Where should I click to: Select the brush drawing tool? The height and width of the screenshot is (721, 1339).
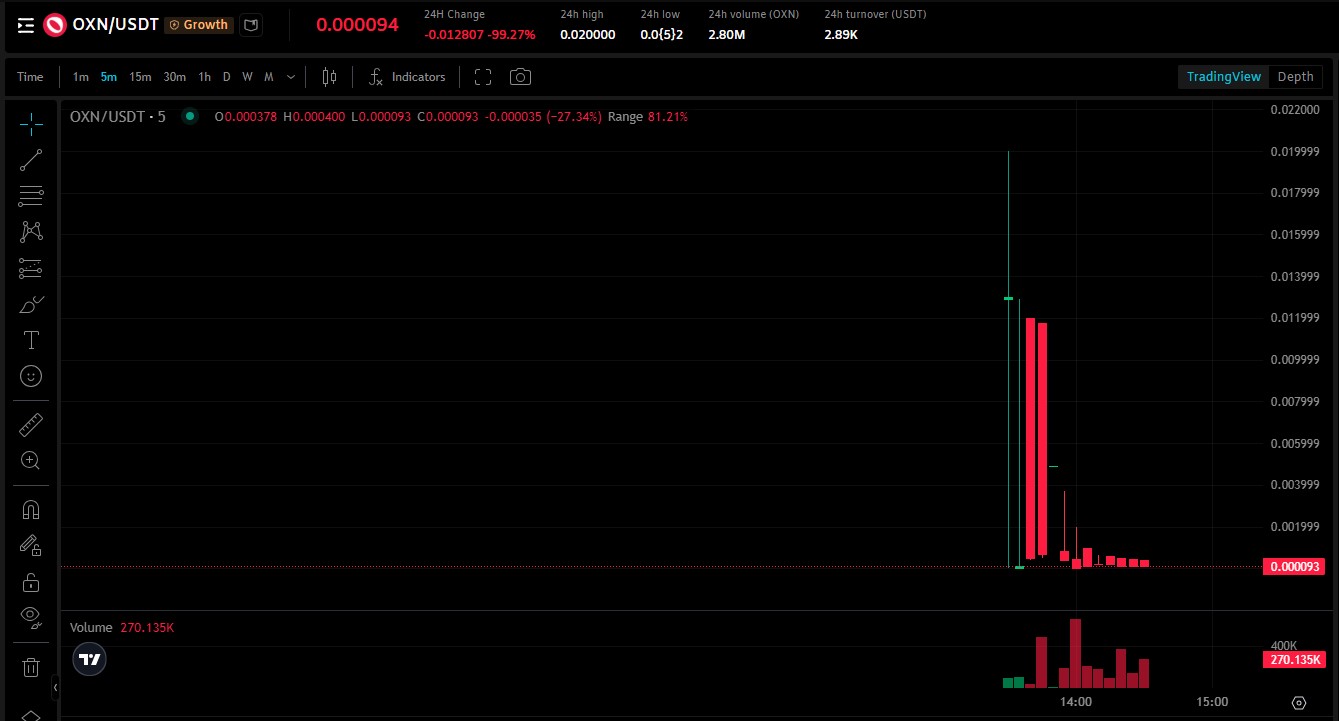[30, 303]
